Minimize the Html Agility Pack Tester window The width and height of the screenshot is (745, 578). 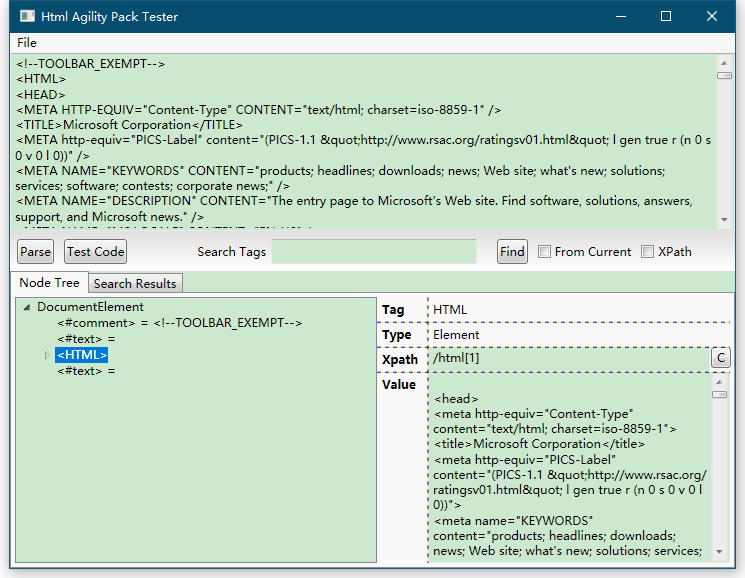point(620,16)
